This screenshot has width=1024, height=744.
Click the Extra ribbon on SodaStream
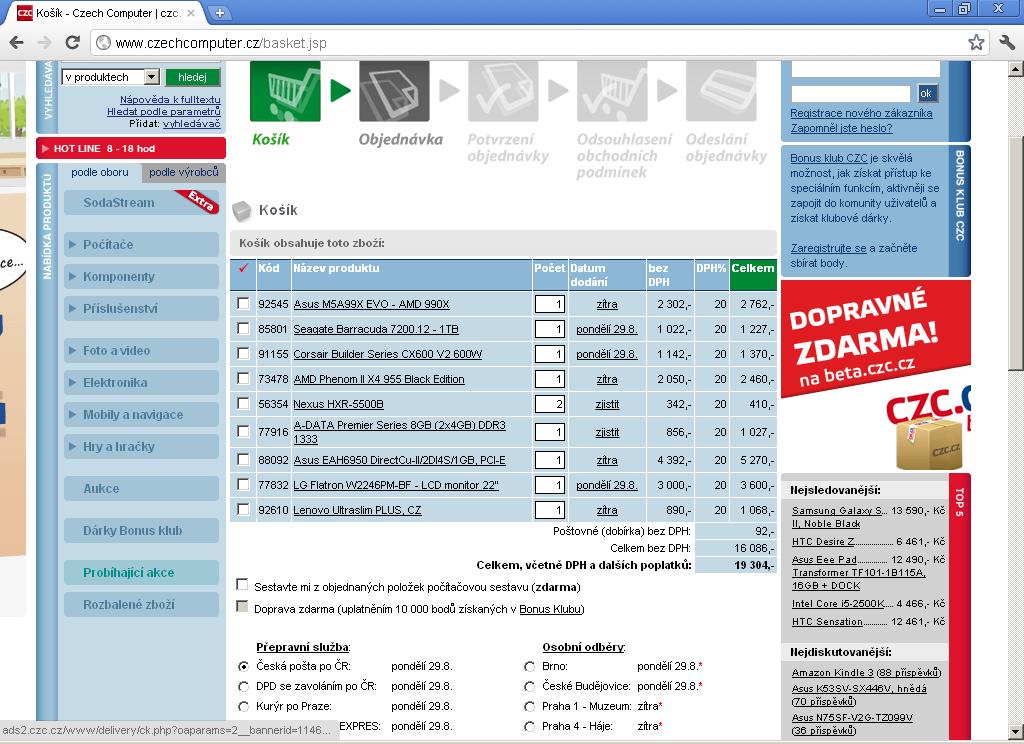point(198,200)
